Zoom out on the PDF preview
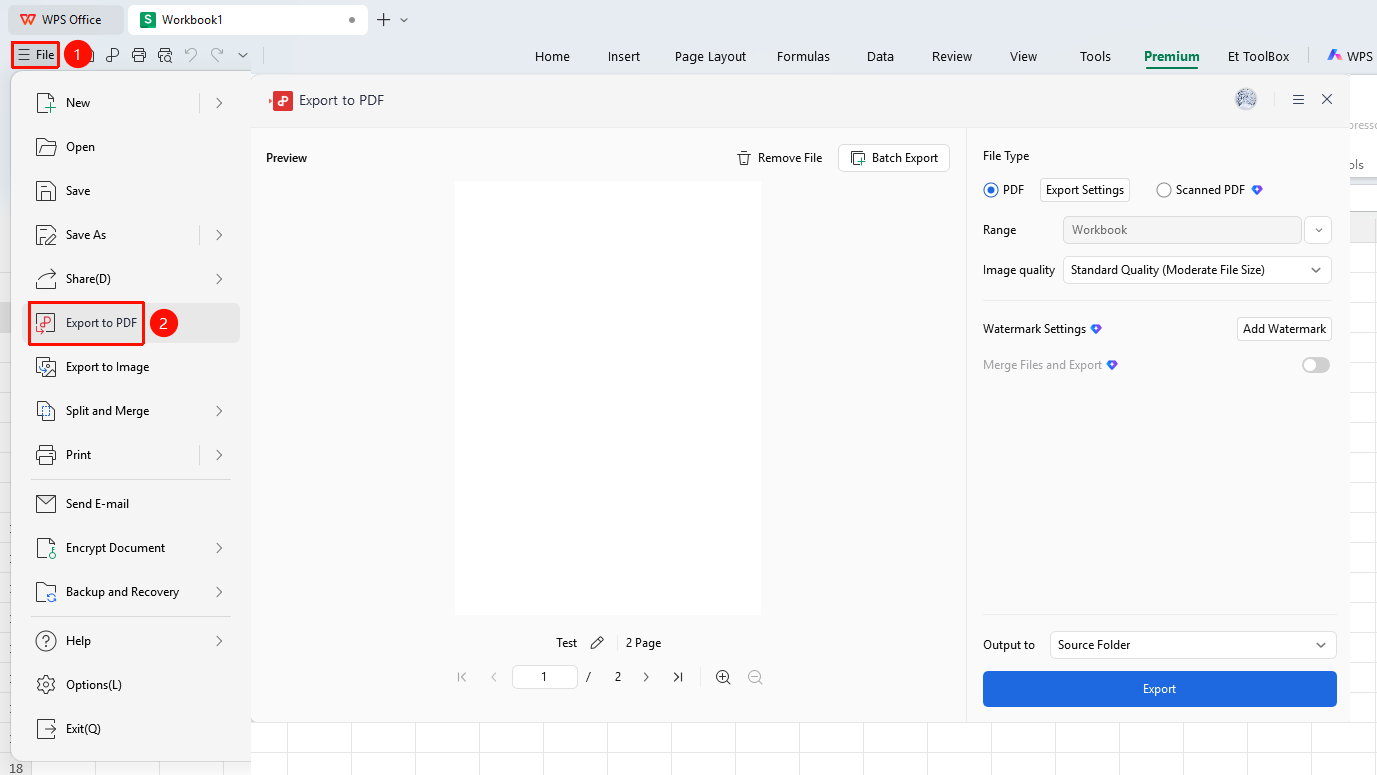This screenshot has height=775, width=1377. [x=755, y=677]
